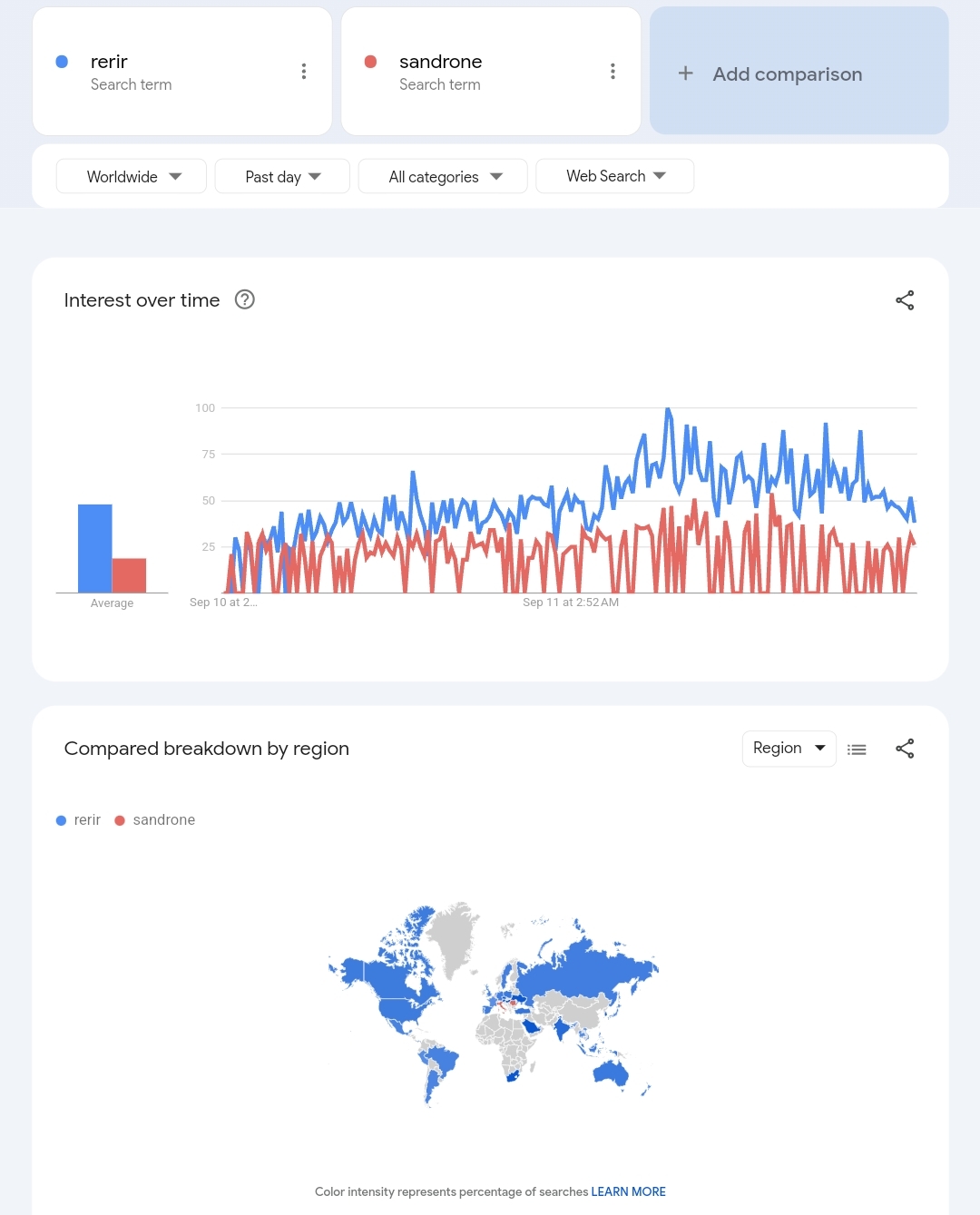
Task: Switch region breakdown to list view
Action: tap(857, 750)
